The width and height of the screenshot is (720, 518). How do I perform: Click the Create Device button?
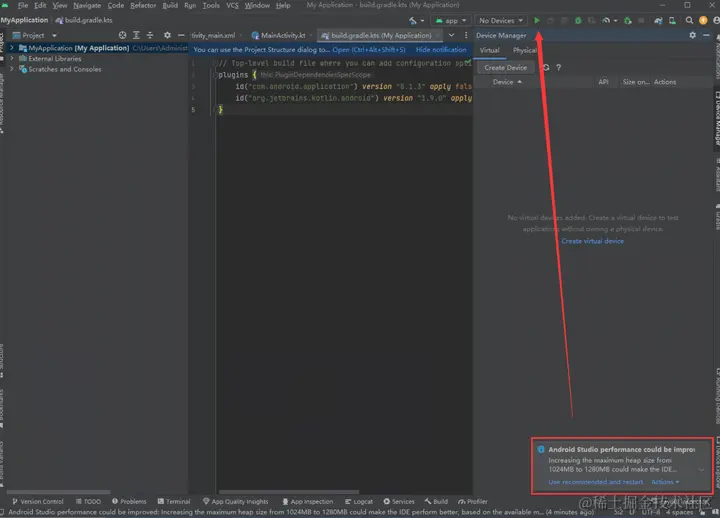pos(506,68)
